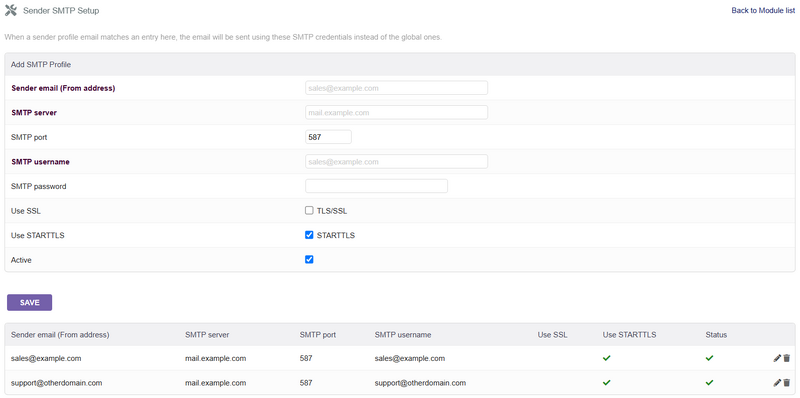Click mail.example.com in the support@otherdomain.com row
The height and width of the screenshot is (398, 800).
216,382
